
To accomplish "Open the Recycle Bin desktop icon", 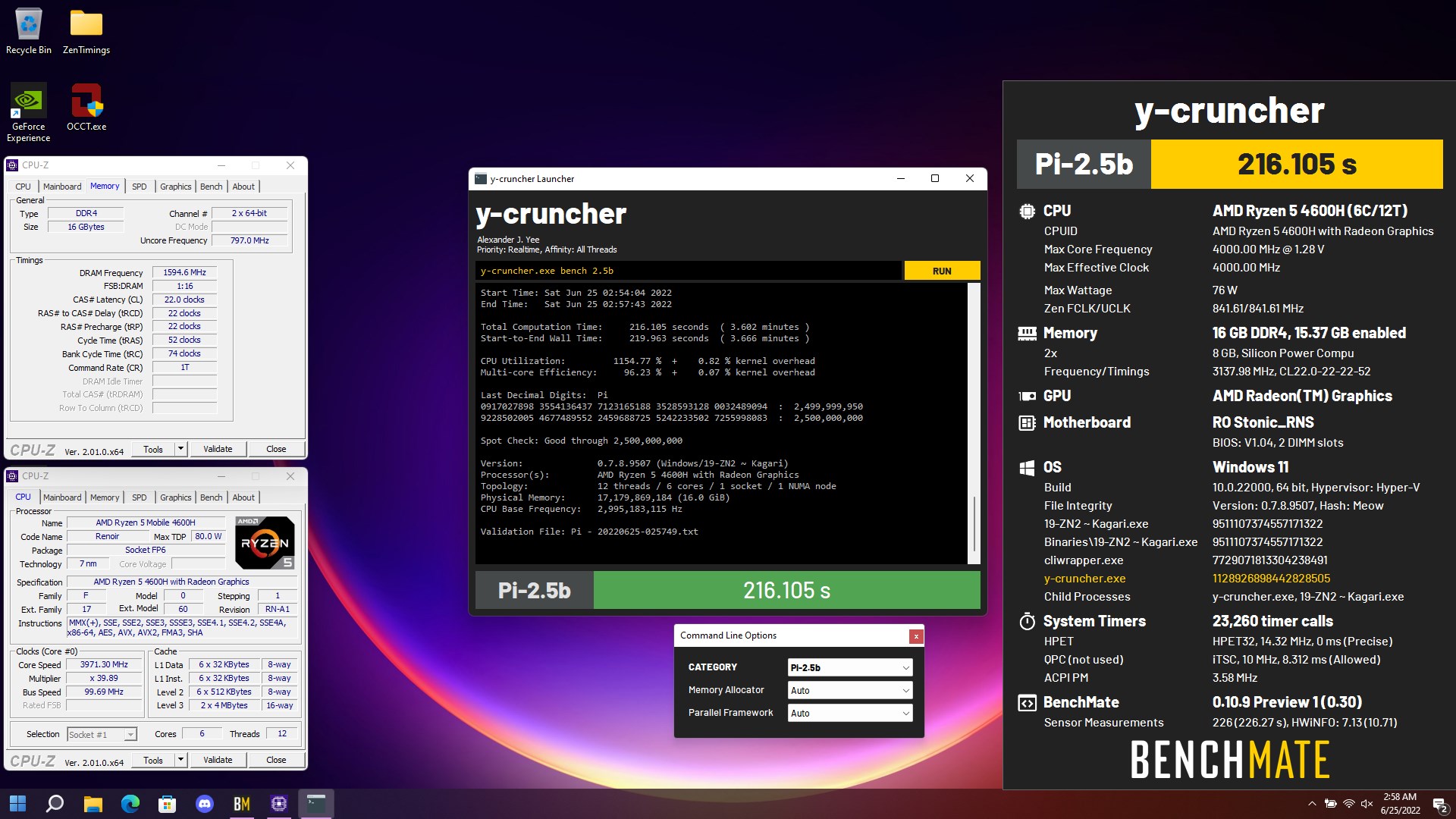I will click(x=29, y=31).
